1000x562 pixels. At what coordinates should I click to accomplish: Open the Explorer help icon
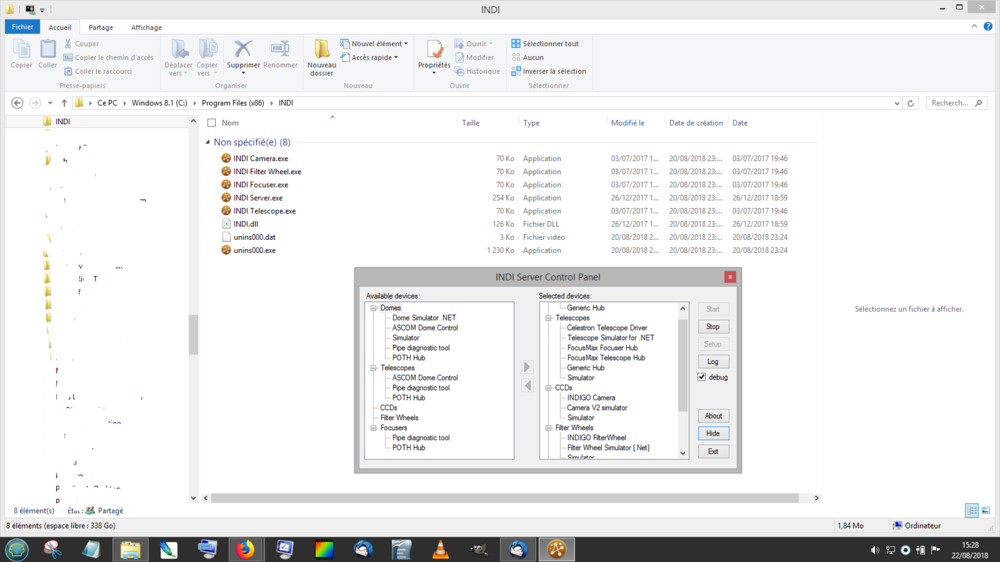tap(988, 26)
